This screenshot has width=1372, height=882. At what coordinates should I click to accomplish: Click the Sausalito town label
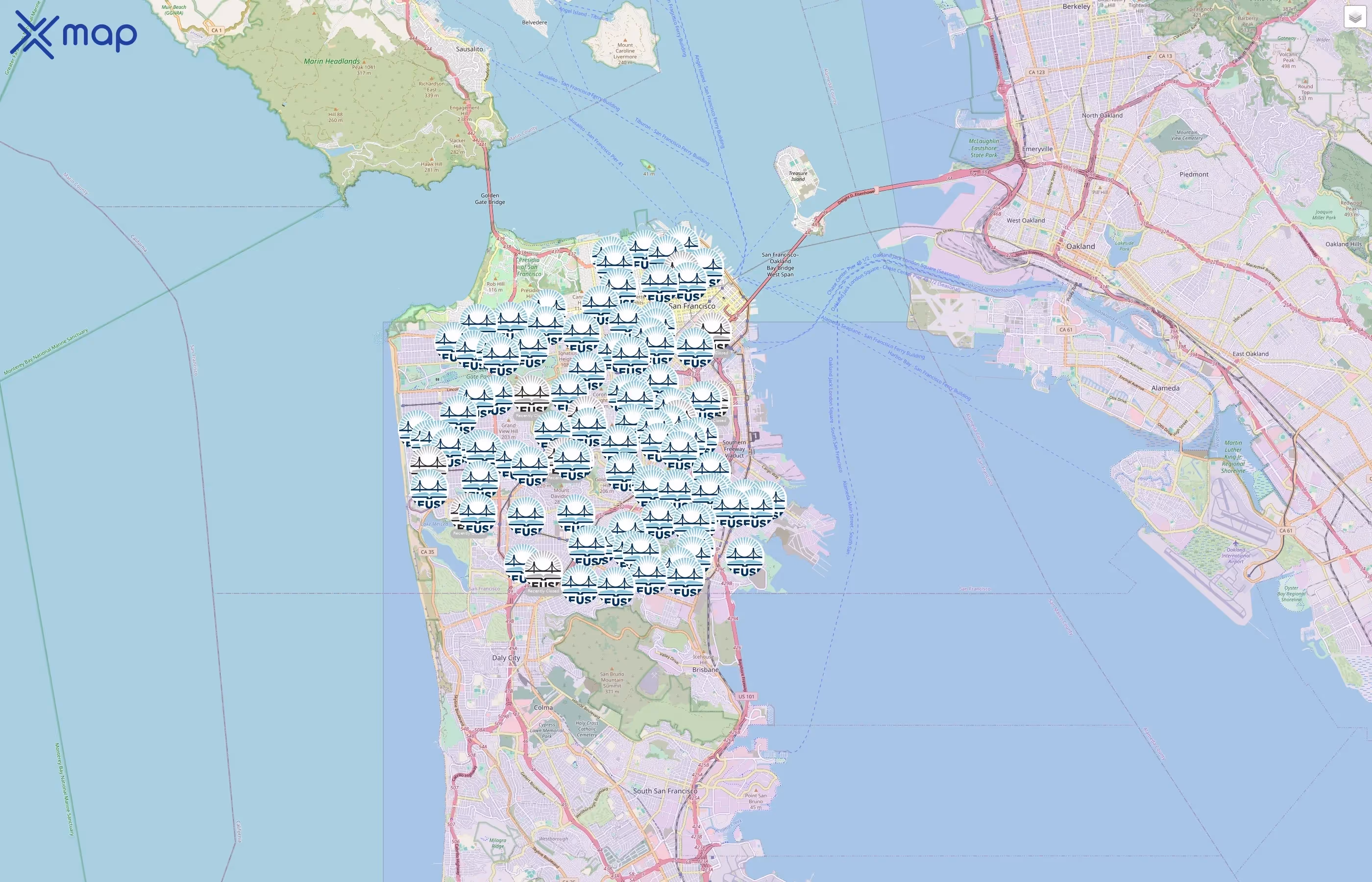469,49
